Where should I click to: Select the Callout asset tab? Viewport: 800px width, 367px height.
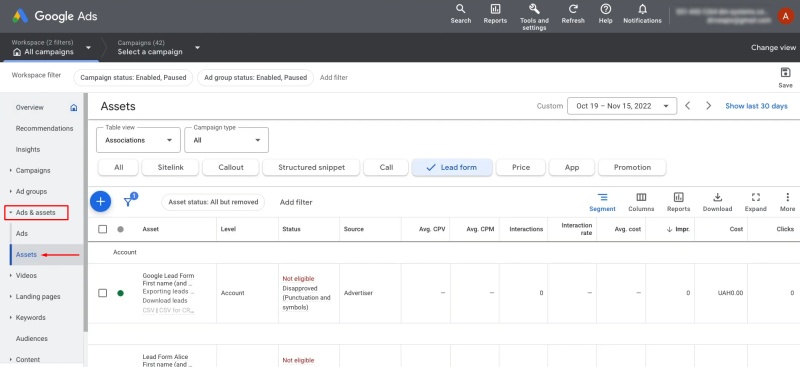click(x=231, y=167)
